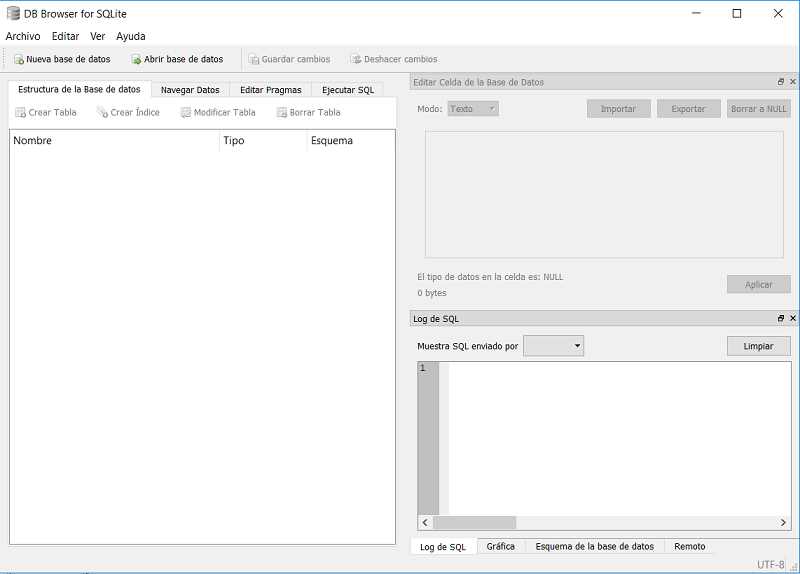Screen dimensions: 800x574
Task: Float the Editar Celda panel via undock icon
Action: tap(781, 82)
